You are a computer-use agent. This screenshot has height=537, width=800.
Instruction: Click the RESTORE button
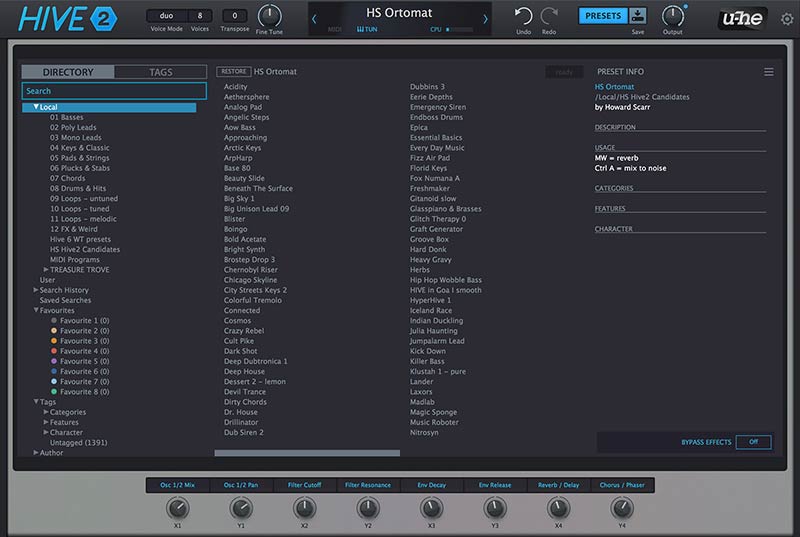234,71
